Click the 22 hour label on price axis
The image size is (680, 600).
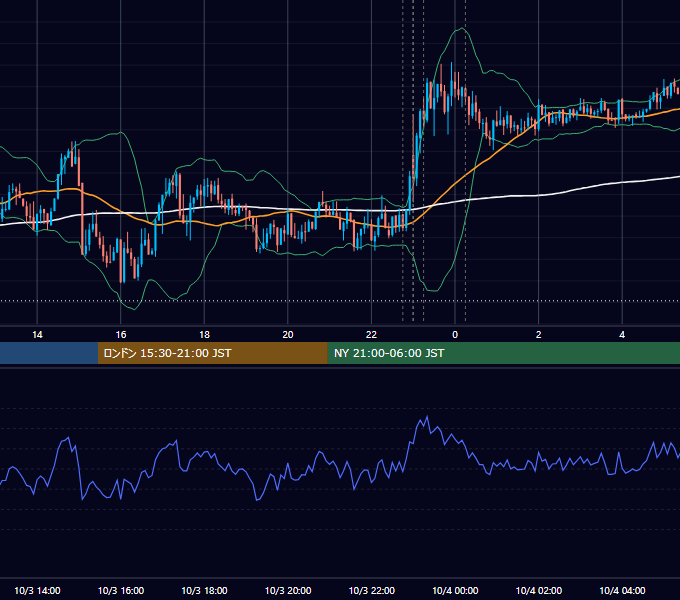click(x=371, y=335)
